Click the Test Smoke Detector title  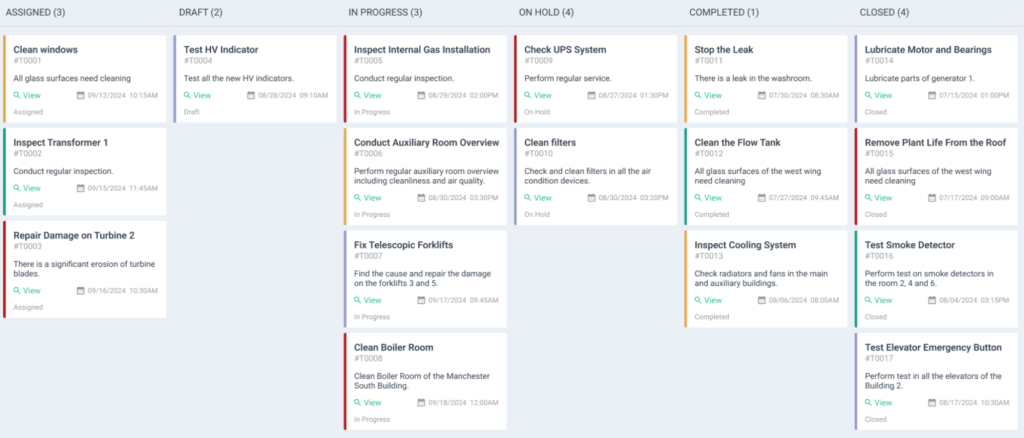pyautogui.click(x=910, y=245)
